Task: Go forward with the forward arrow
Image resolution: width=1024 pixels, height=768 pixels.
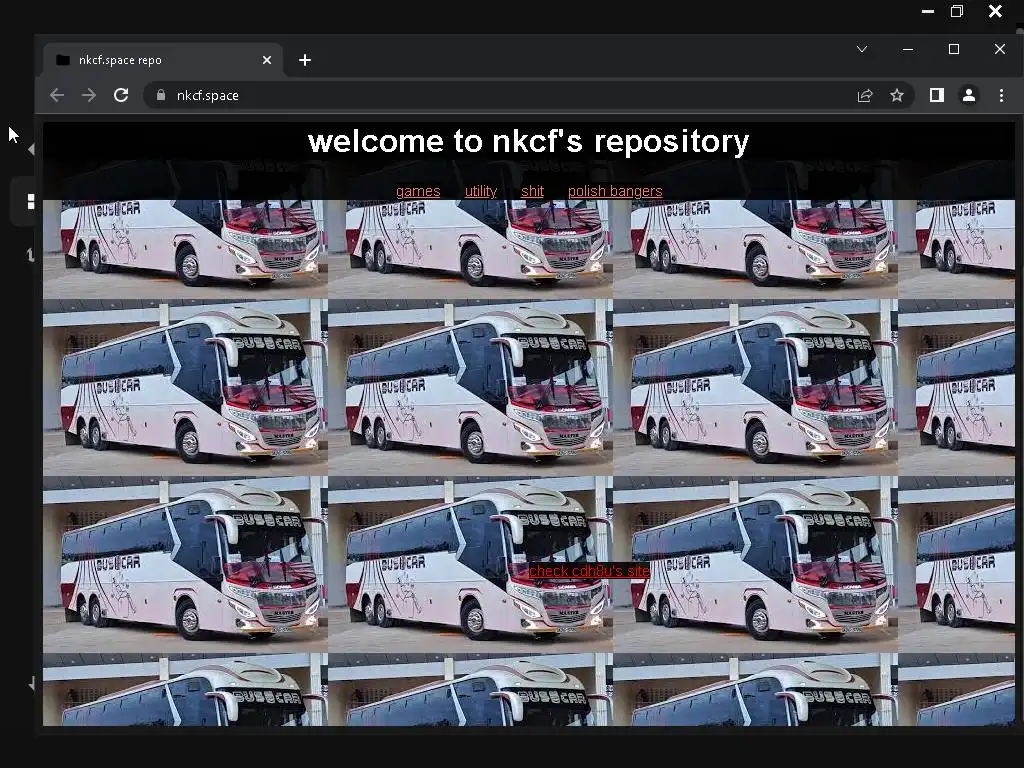Action: (x=89, y=95)
